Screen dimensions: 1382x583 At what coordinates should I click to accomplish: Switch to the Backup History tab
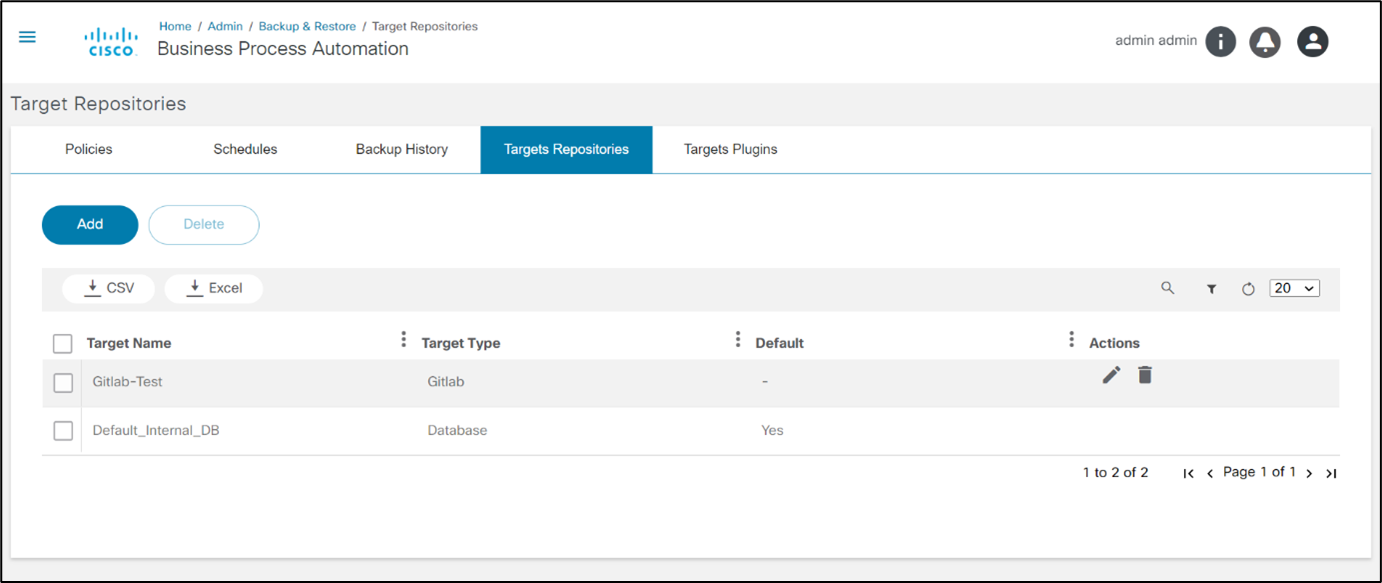point(401,150)
